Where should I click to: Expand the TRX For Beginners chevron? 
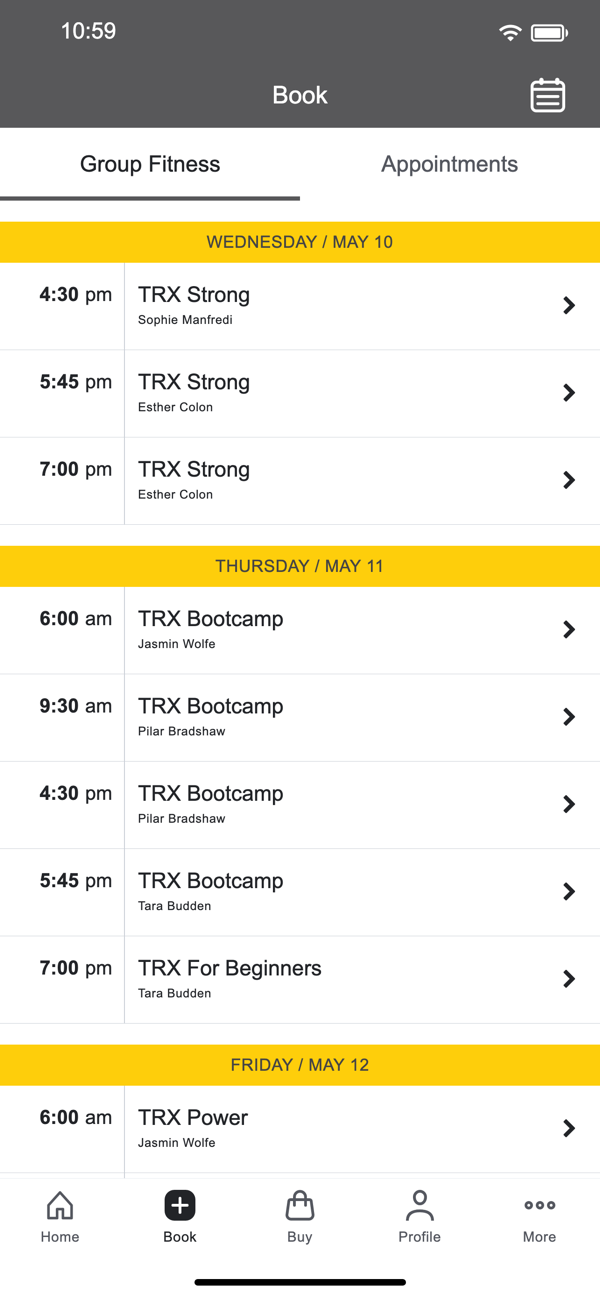[x=569, y=979]
